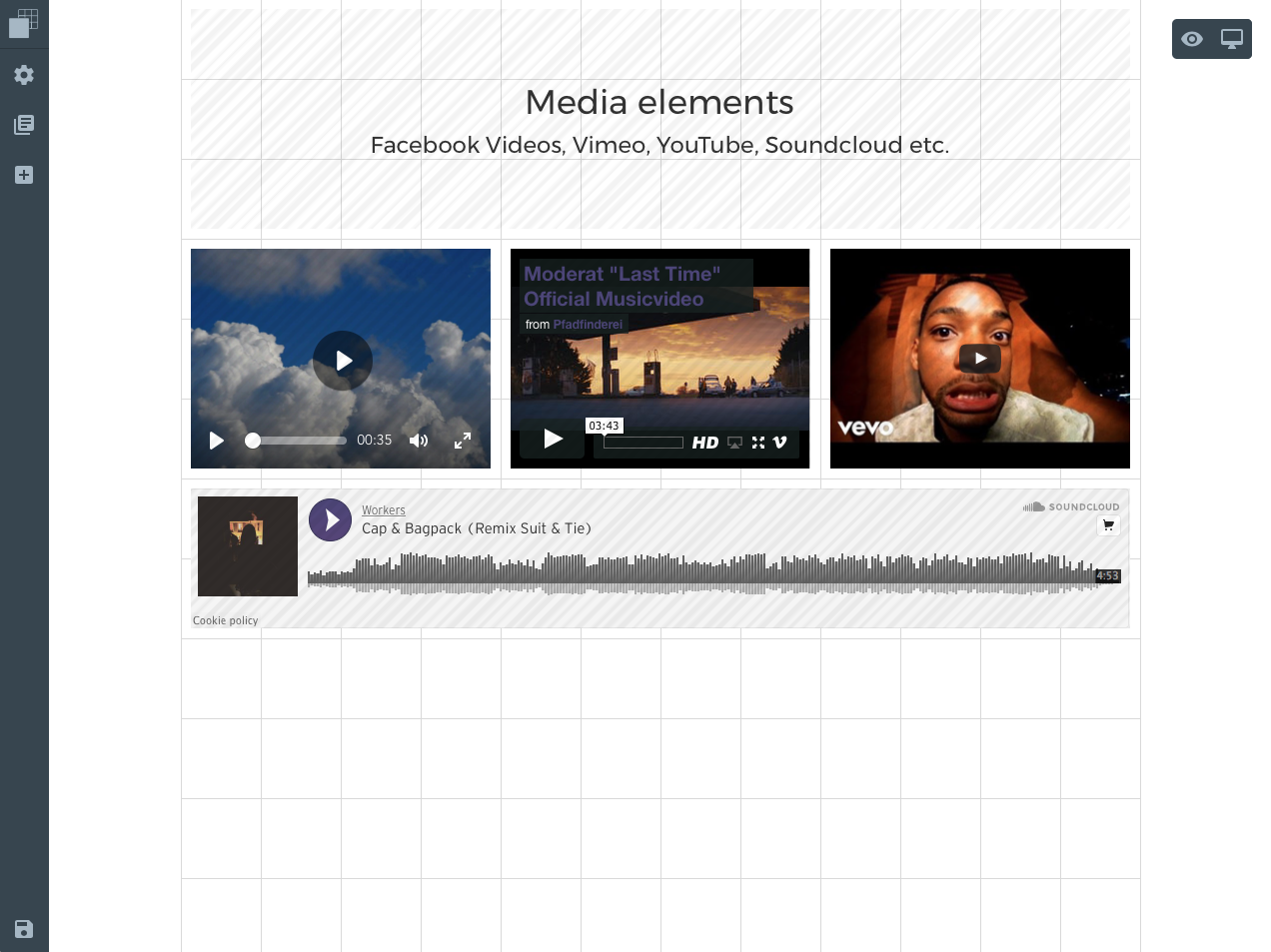Open Cap & Bagpack track title
Viewport: 1271px width, 952px height.
point(477,528)
